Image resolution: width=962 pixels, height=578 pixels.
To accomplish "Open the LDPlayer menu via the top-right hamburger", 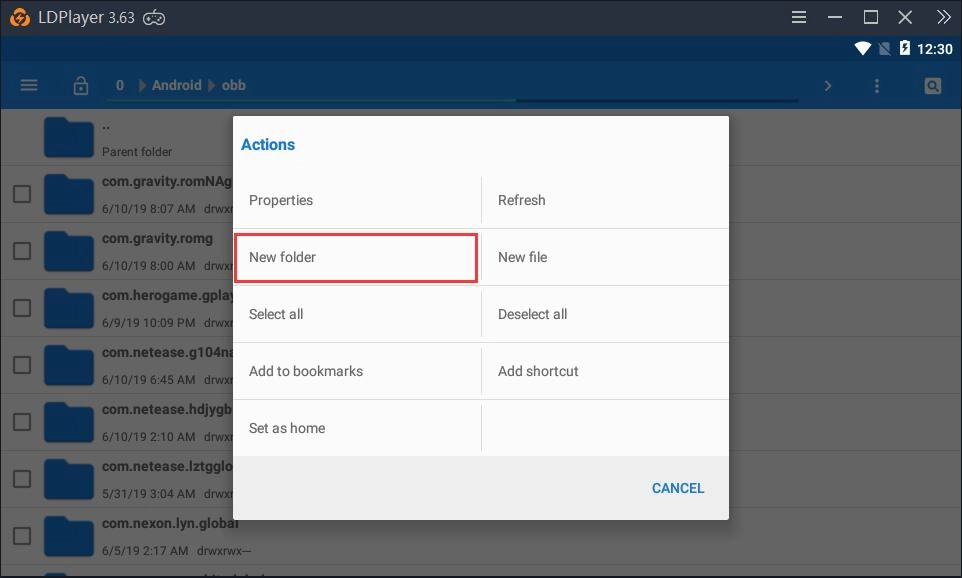I will click(798, 16).
